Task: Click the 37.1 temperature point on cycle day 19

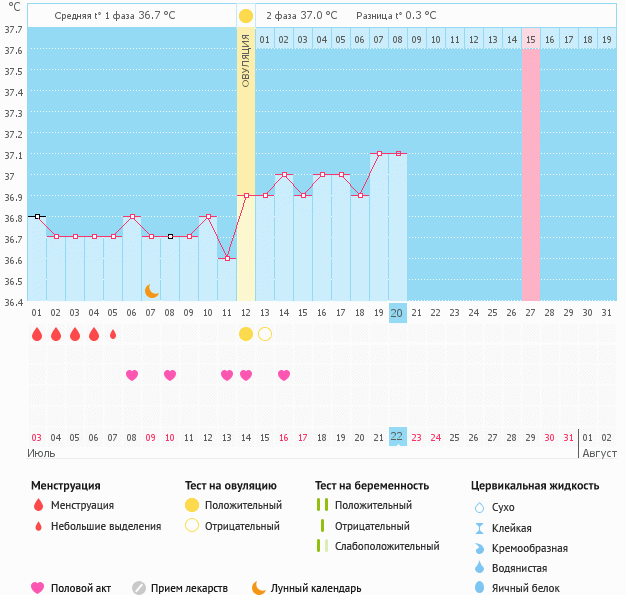Action: [x=378, y=154]
